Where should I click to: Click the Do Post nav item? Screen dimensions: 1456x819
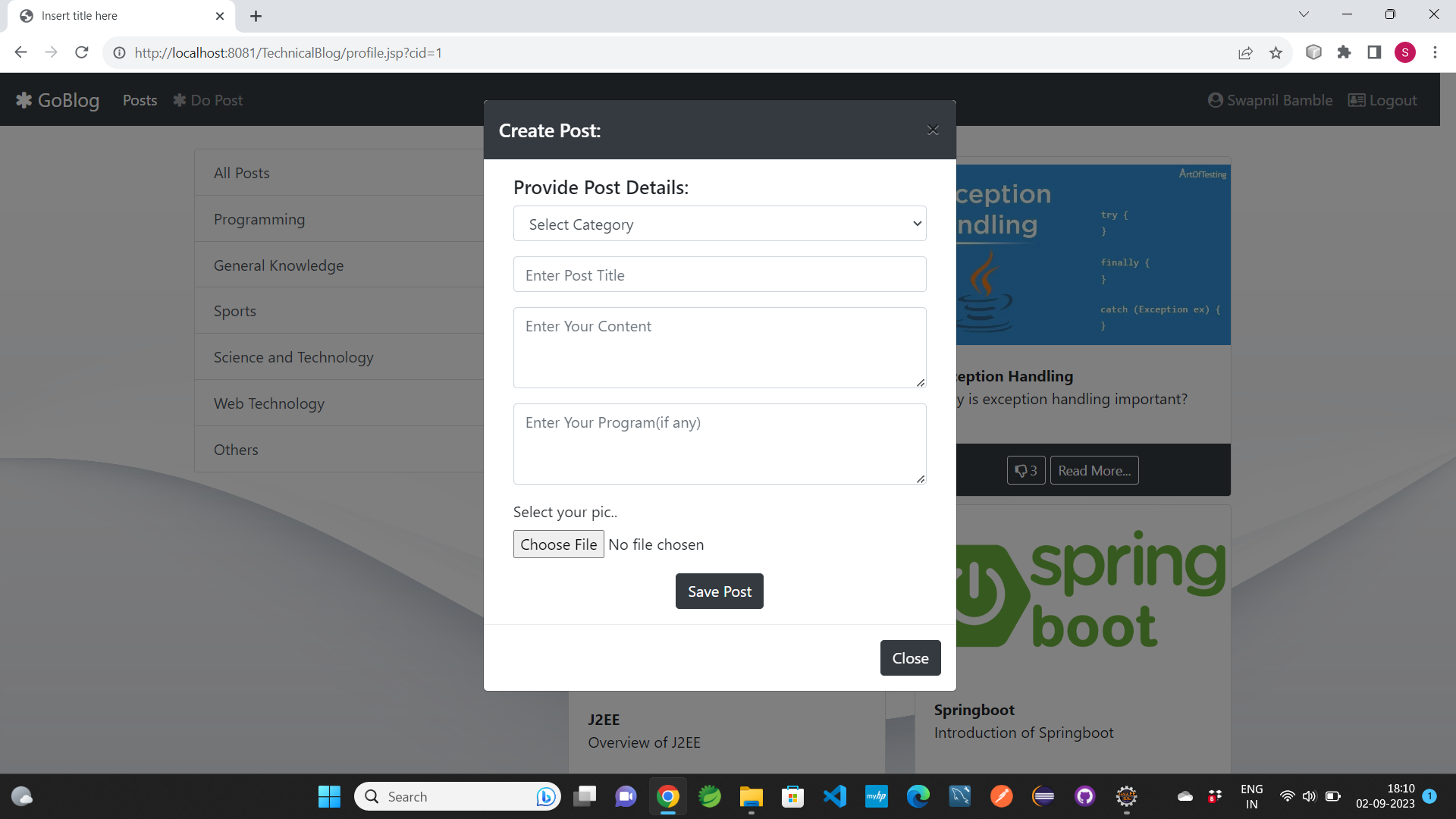click(x=208, y=100)
